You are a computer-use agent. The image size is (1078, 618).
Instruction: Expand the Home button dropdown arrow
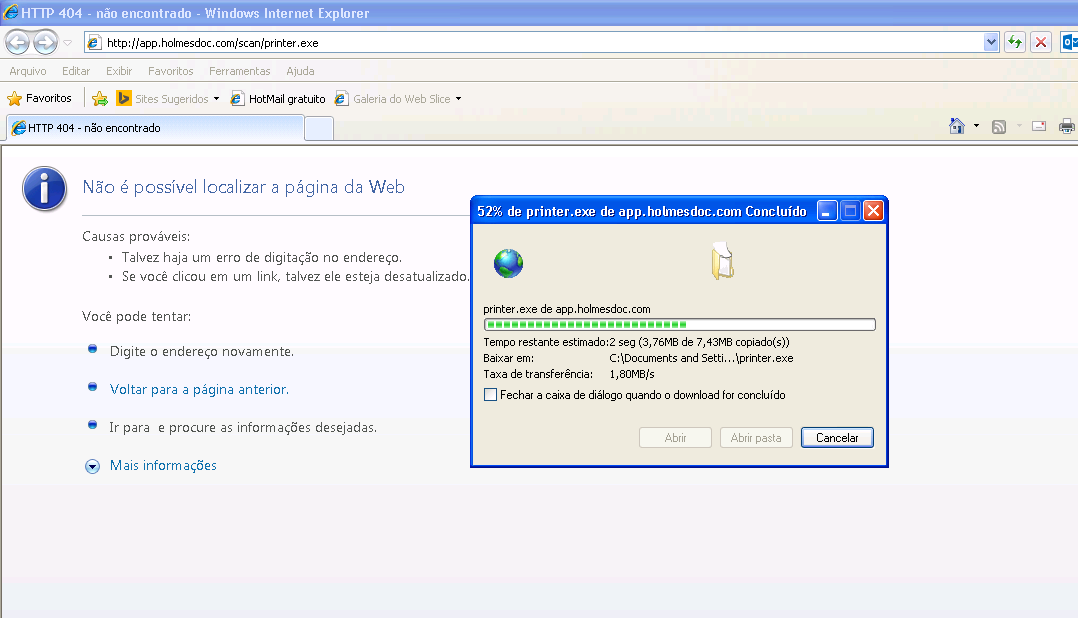[976, 126]
